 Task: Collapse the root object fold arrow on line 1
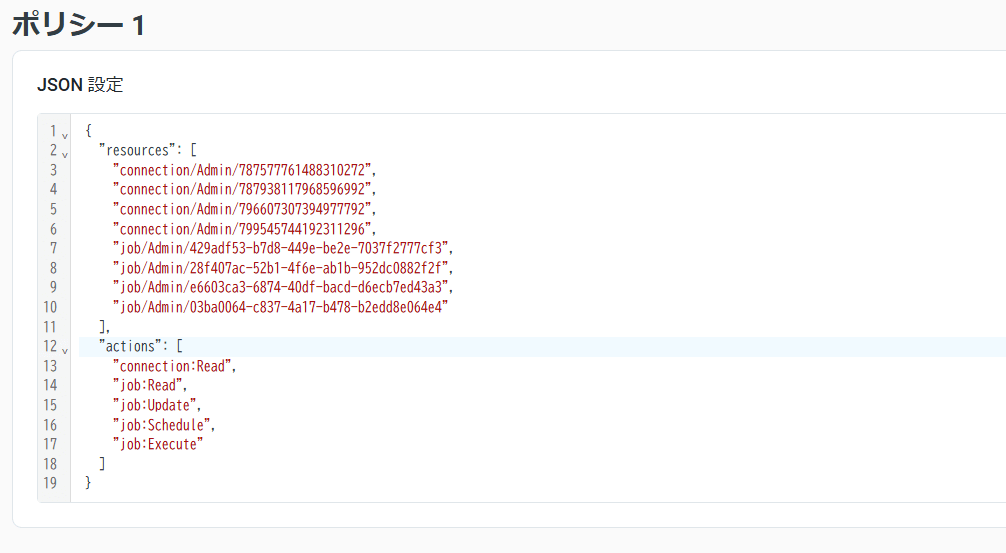pyautogui.click(x=65, y=133)
